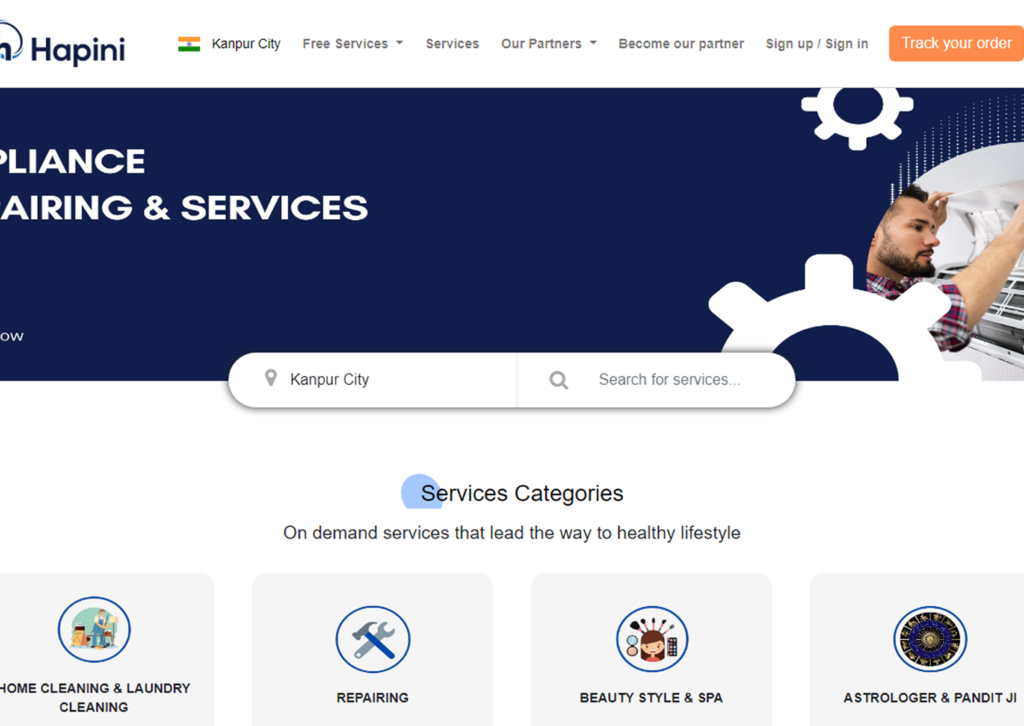The image size is (1024, 726).
Task: Open Kanpur City location selector in header
Action: (246, 44)
